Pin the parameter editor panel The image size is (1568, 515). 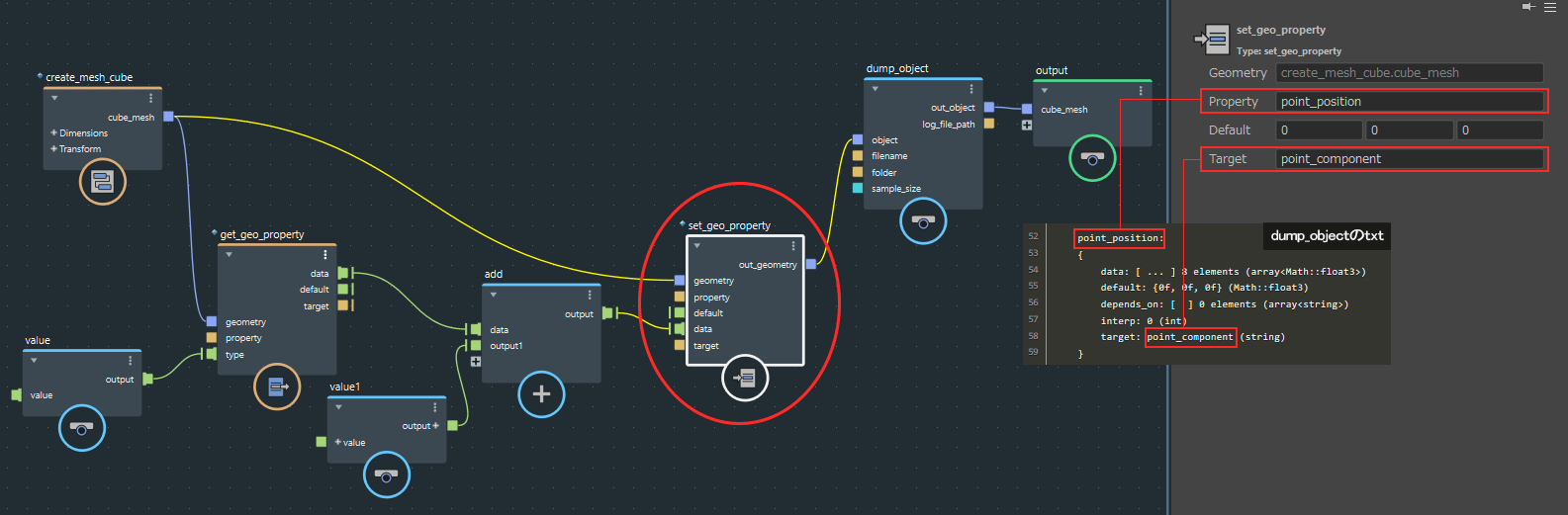click(x=1528, y=7)
